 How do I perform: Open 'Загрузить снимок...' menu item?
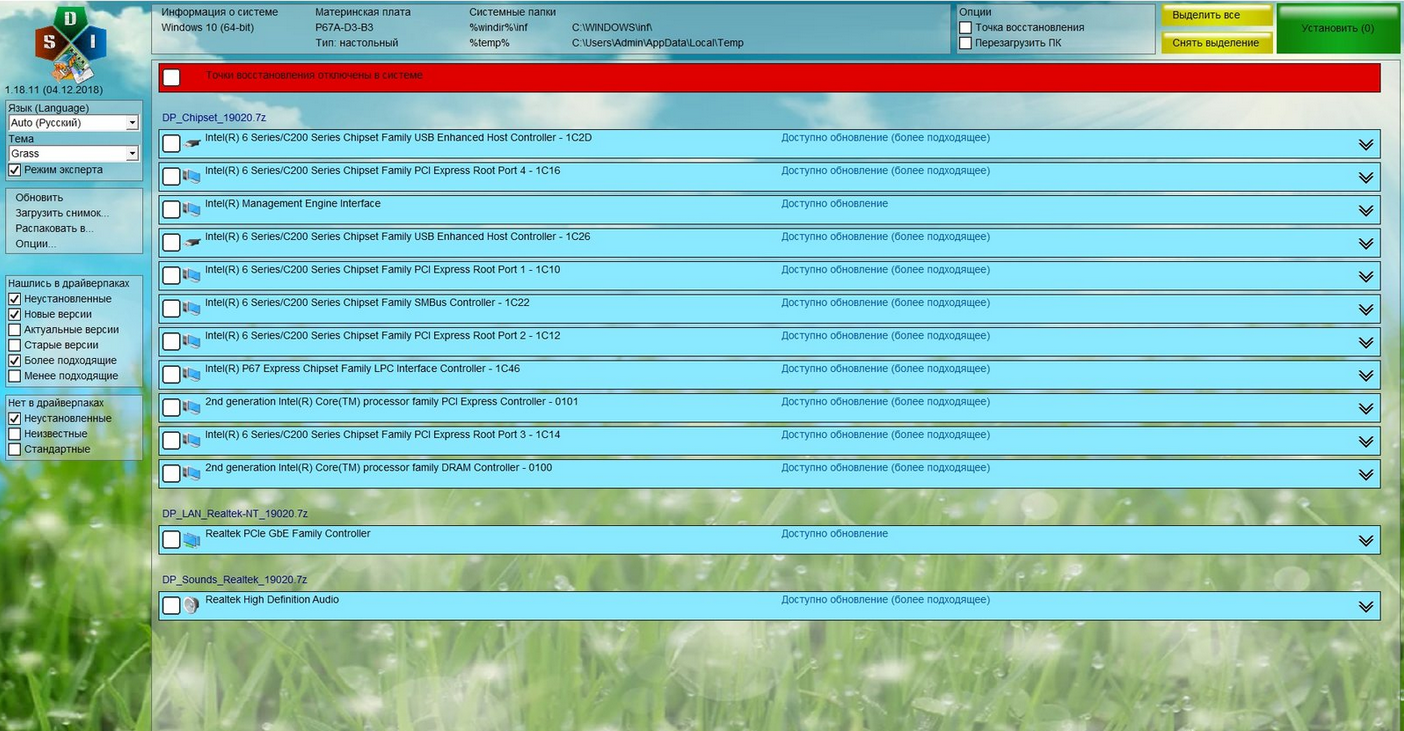pos(62,213)
